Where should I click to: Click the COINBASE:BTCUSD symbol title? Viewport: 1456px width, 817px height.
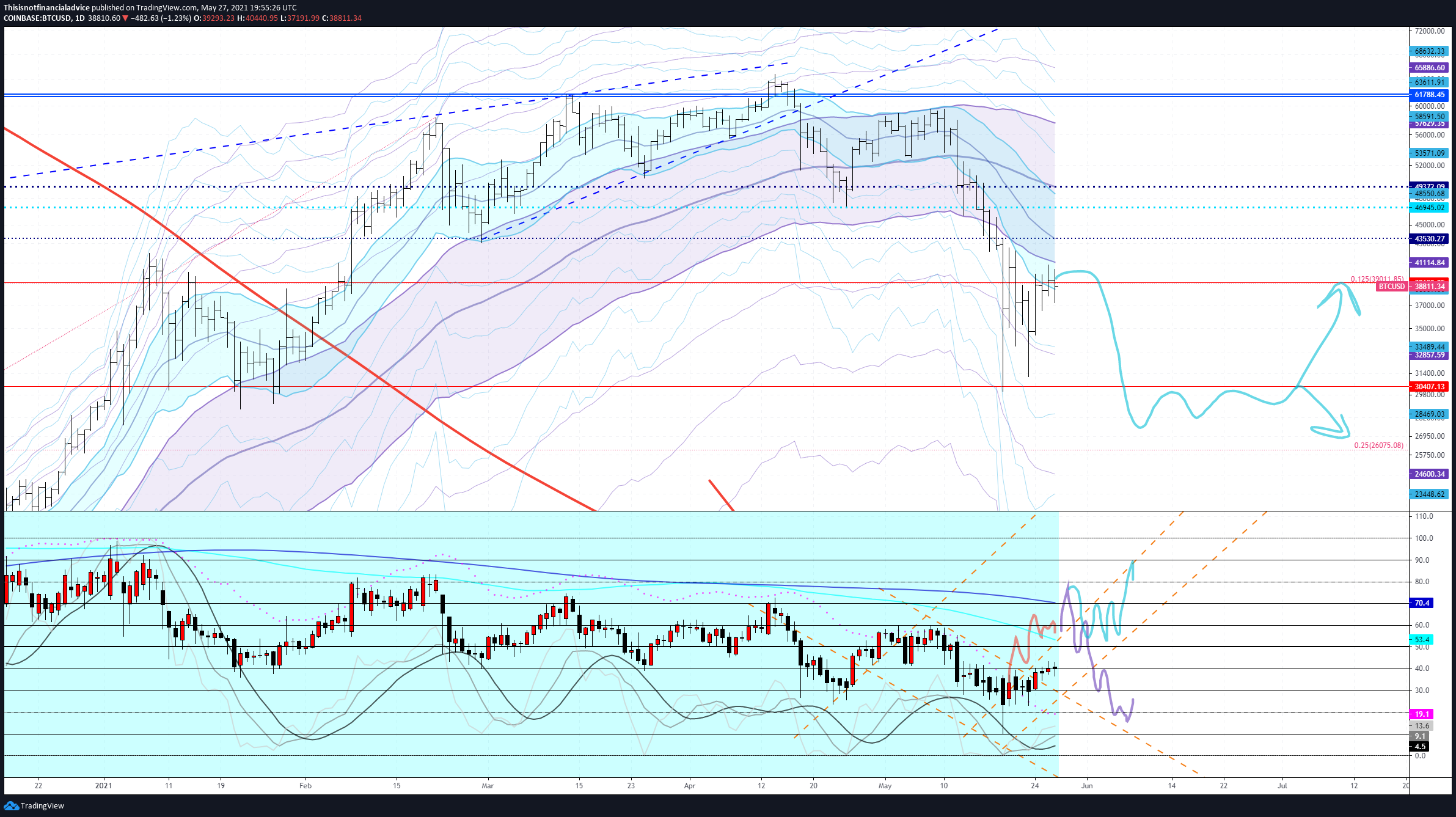[x=37, y=18]
